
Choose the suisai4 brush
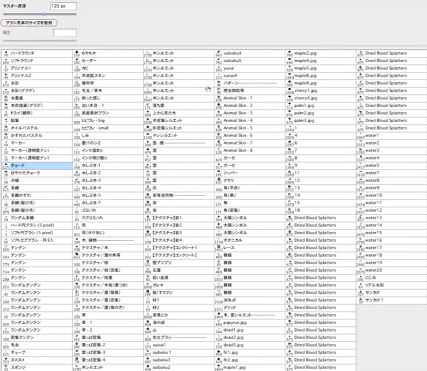point(250,76)
